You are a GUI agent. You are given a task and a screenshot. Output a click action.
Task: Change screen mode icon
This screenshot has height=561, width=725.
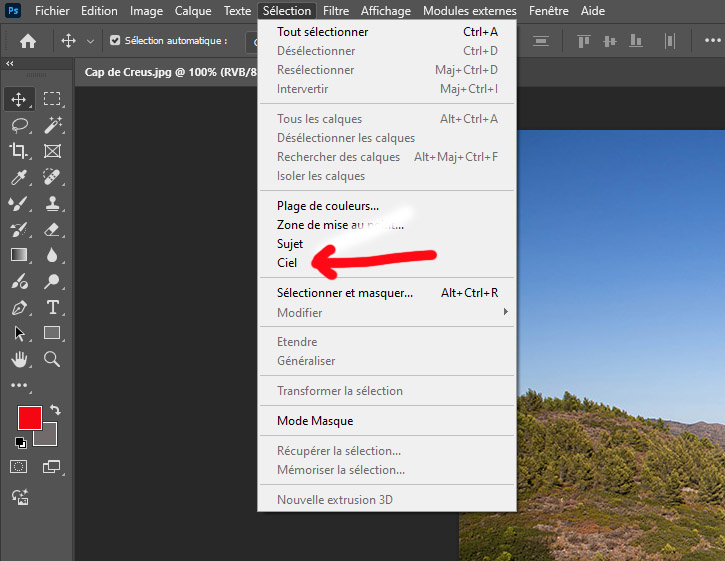52,467
